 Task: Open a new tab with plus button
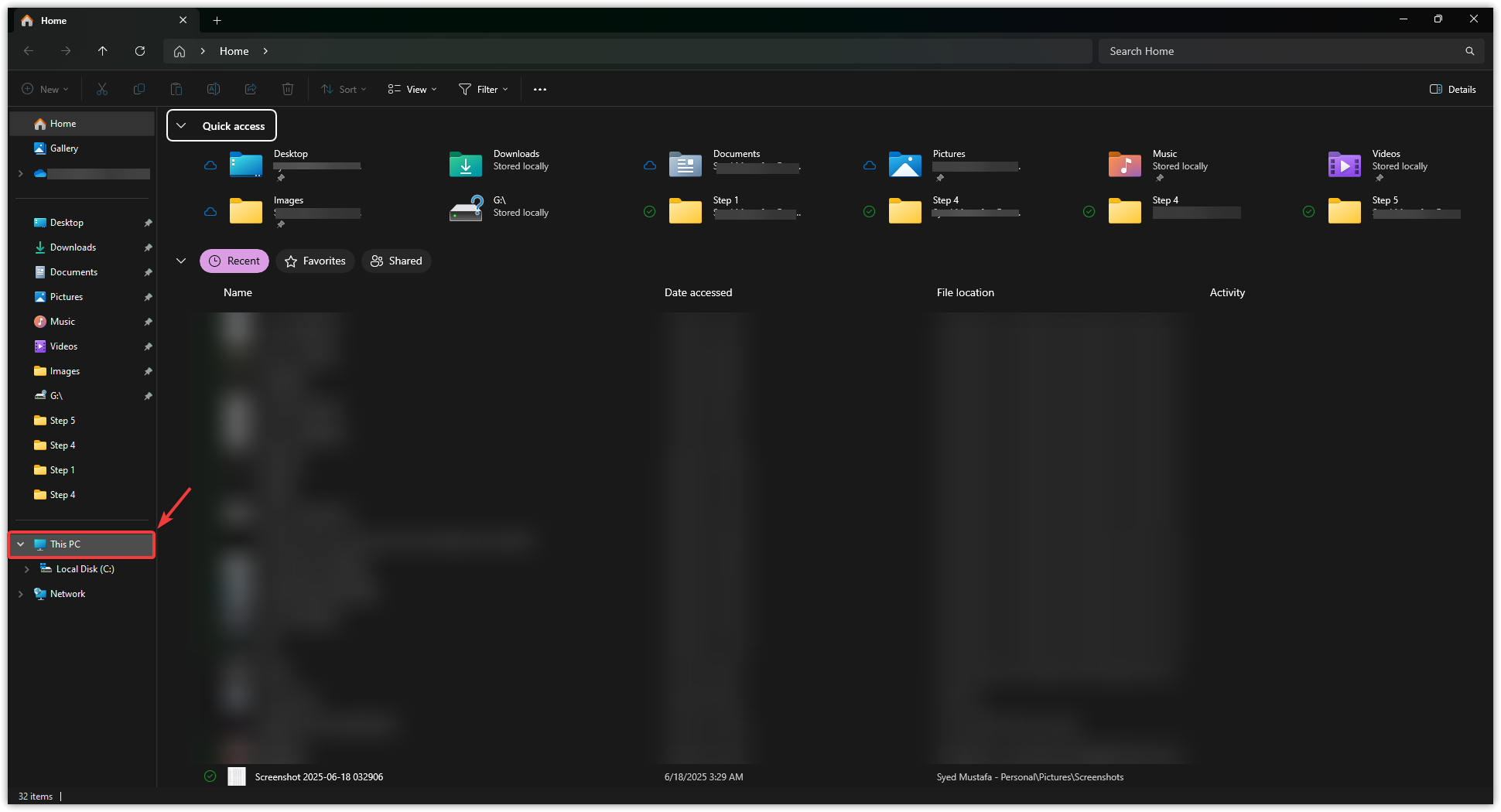pyautogui.click(x=217, y=21)
